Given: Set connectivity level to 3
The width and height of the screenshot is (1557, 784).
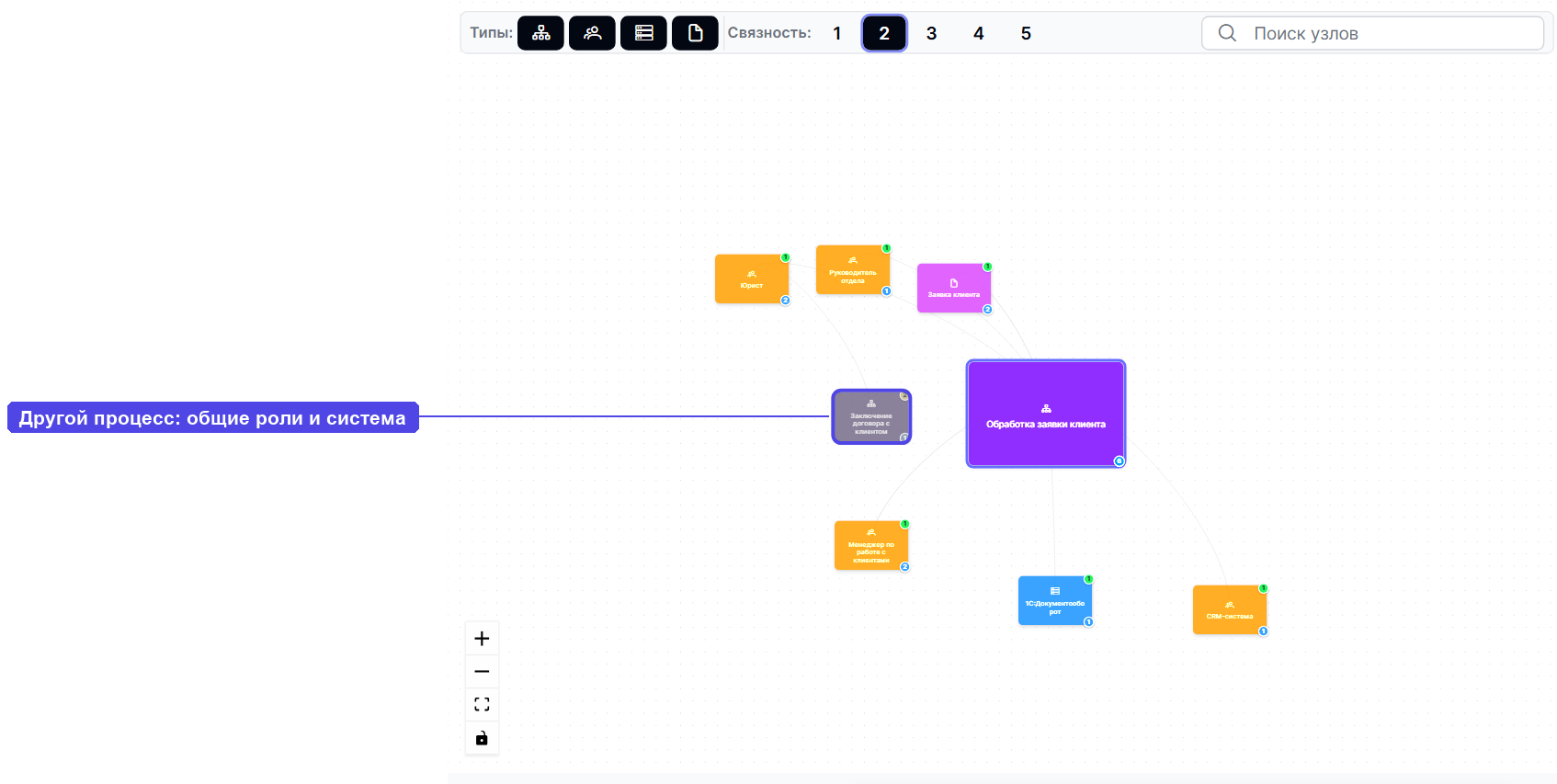Looking at the screenshot, I should (x=931, y=33).
